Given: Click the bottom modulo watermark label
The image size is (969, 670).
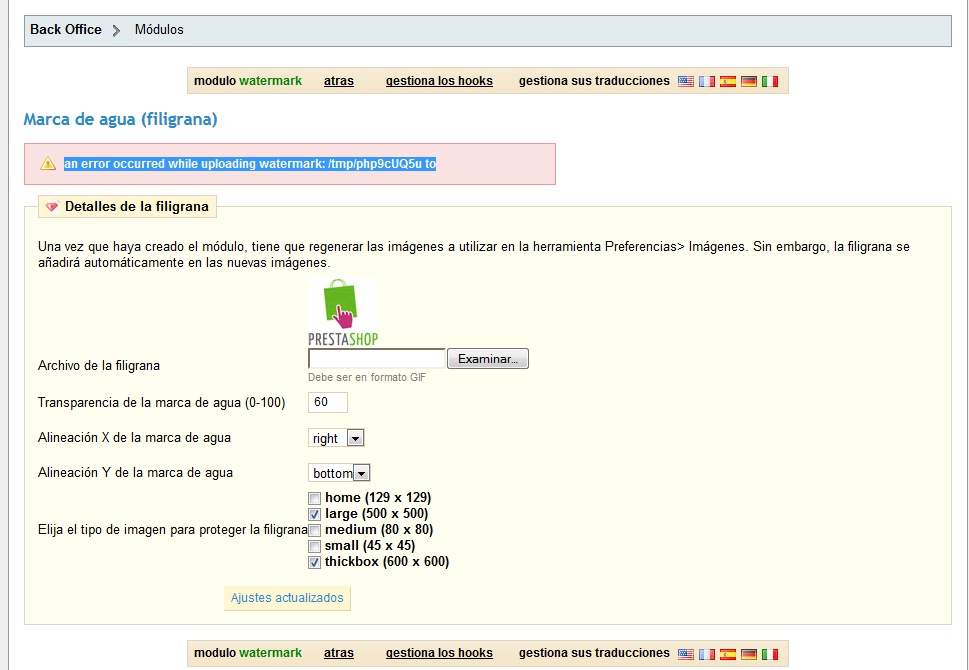Looking at the screenshot, I should (x=248, y=653).
